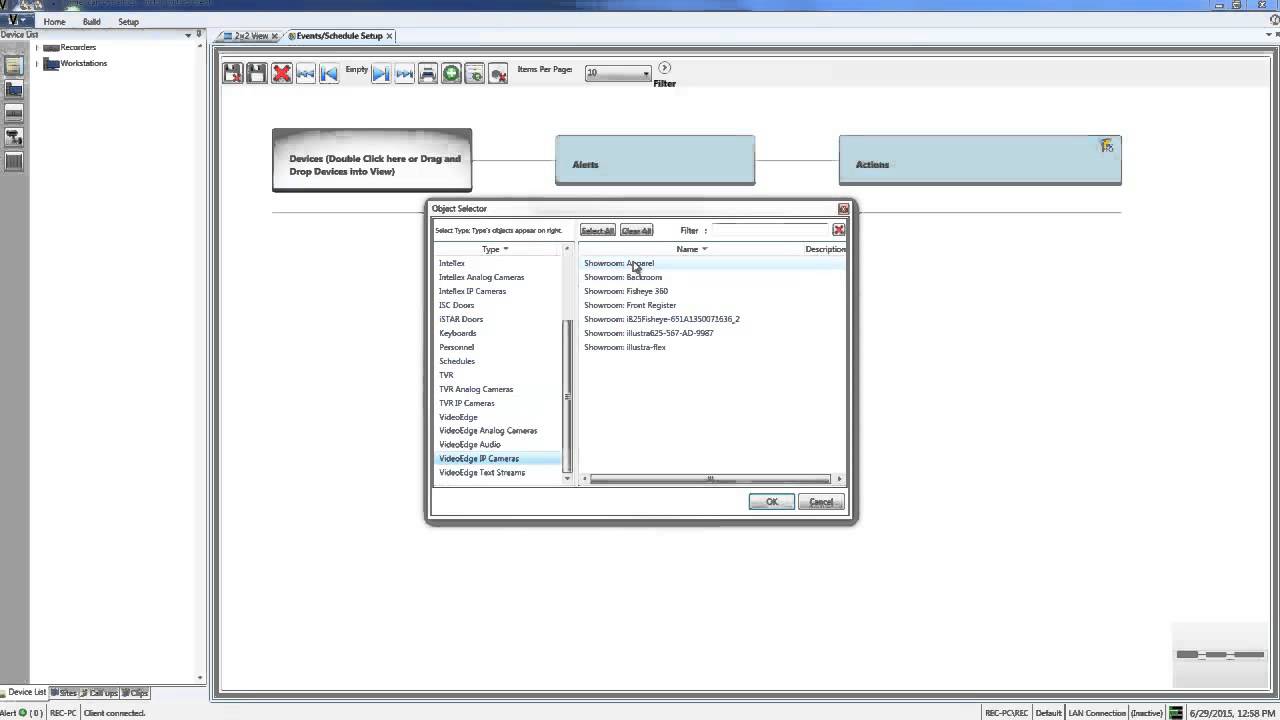Open Device List panel dropdown arrow
Screen dimensions: 1280x720
pos(188,35)
